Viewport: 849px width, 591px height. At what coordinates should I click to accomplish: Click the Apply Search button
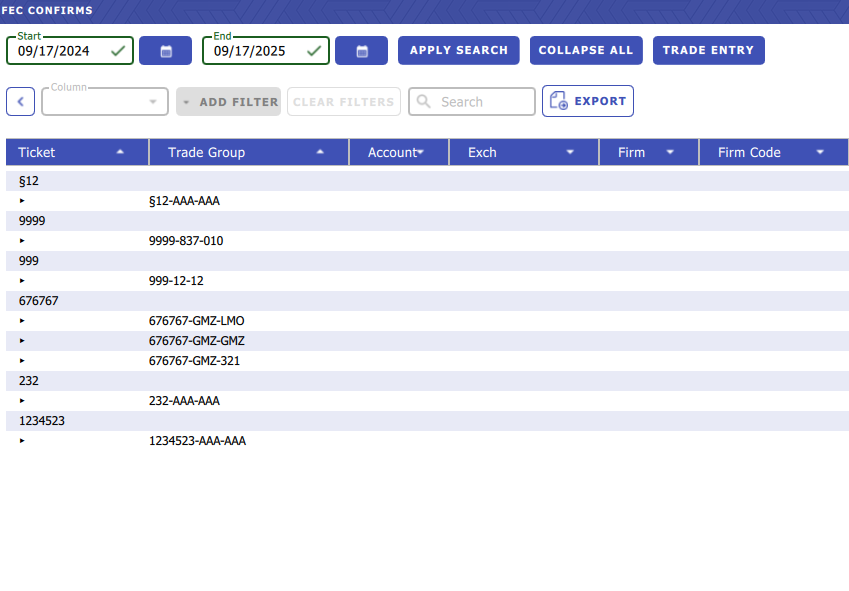(458, 51)
